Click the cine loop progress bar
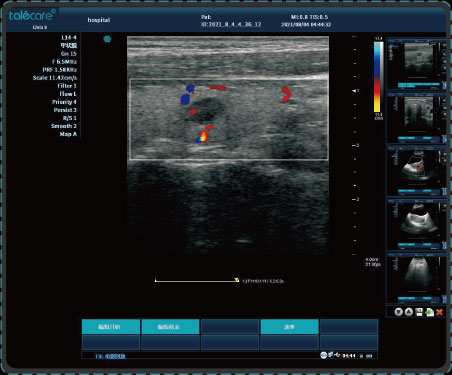452x375 pixels. 196,281
